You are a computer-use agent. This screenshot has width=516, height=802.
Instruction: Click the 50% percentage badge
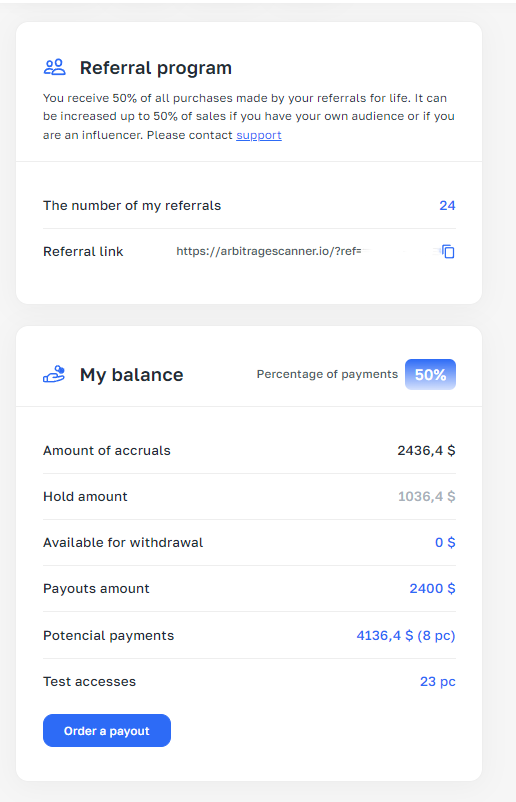(430, 374)
